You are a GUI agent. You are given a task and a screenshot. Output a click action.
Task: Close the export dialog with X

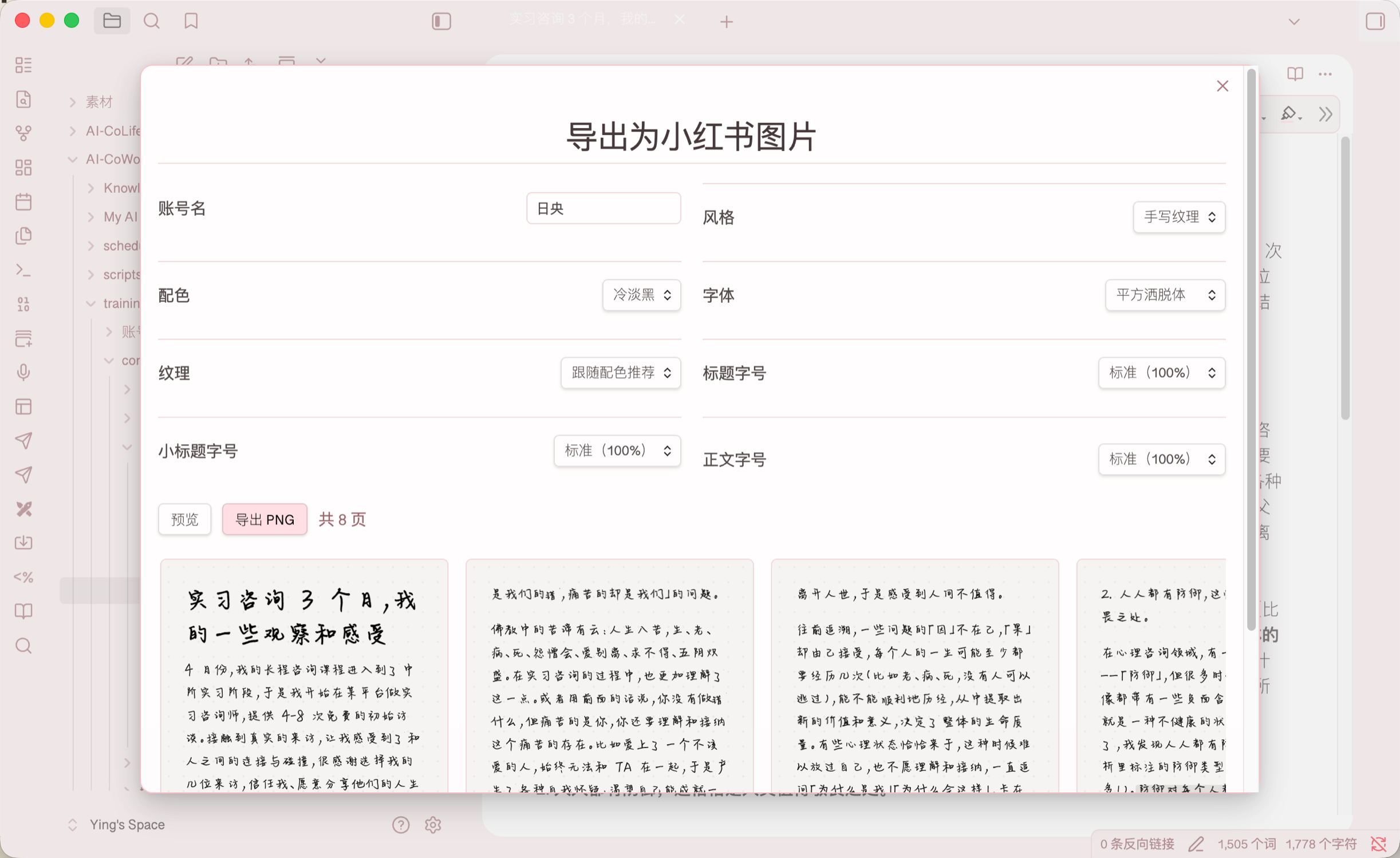pos(1222,86)
